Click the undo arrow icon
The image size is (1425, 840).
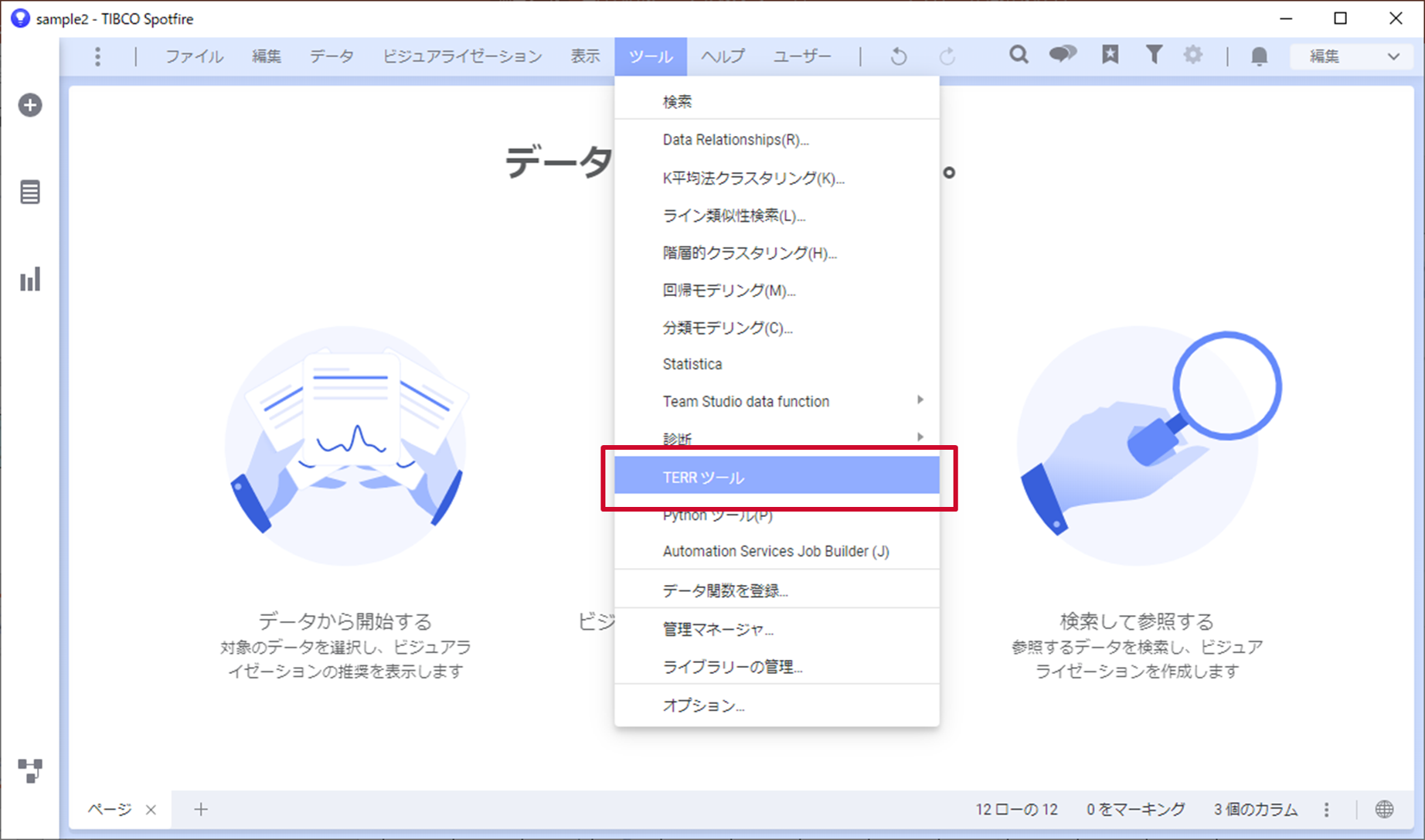[x=898, y=56]
